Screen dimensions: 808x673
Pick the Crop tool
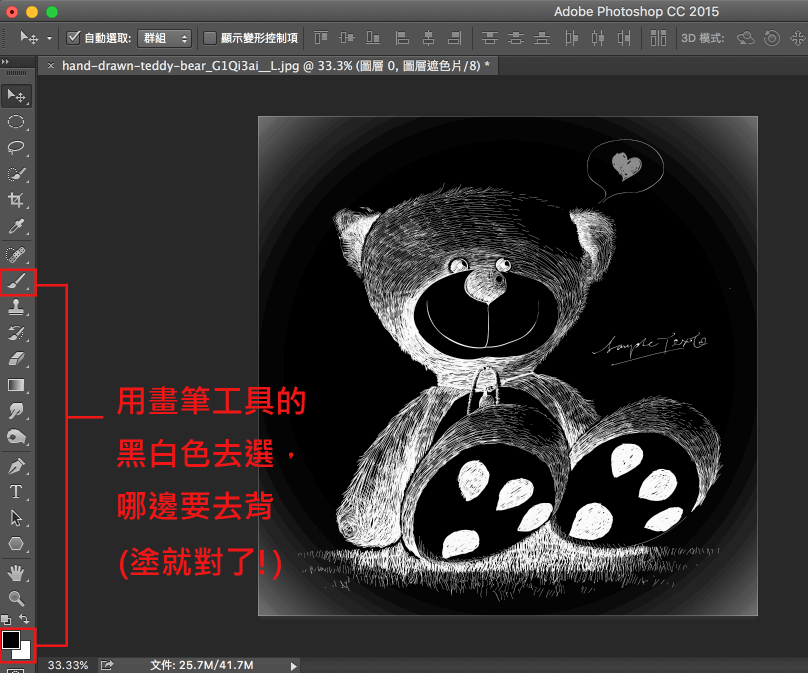coord(16,200)
